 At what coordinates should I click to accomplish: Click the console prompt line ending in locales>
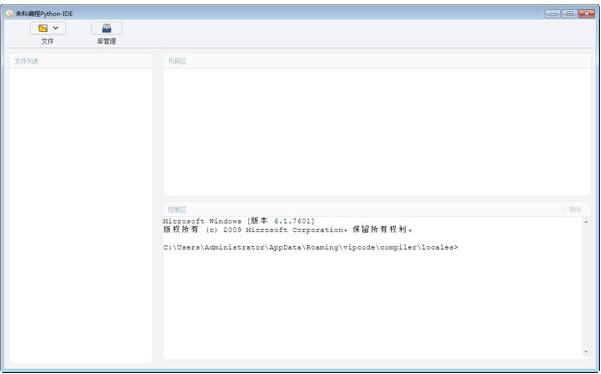pyautogui.click(x=310, y=248)
